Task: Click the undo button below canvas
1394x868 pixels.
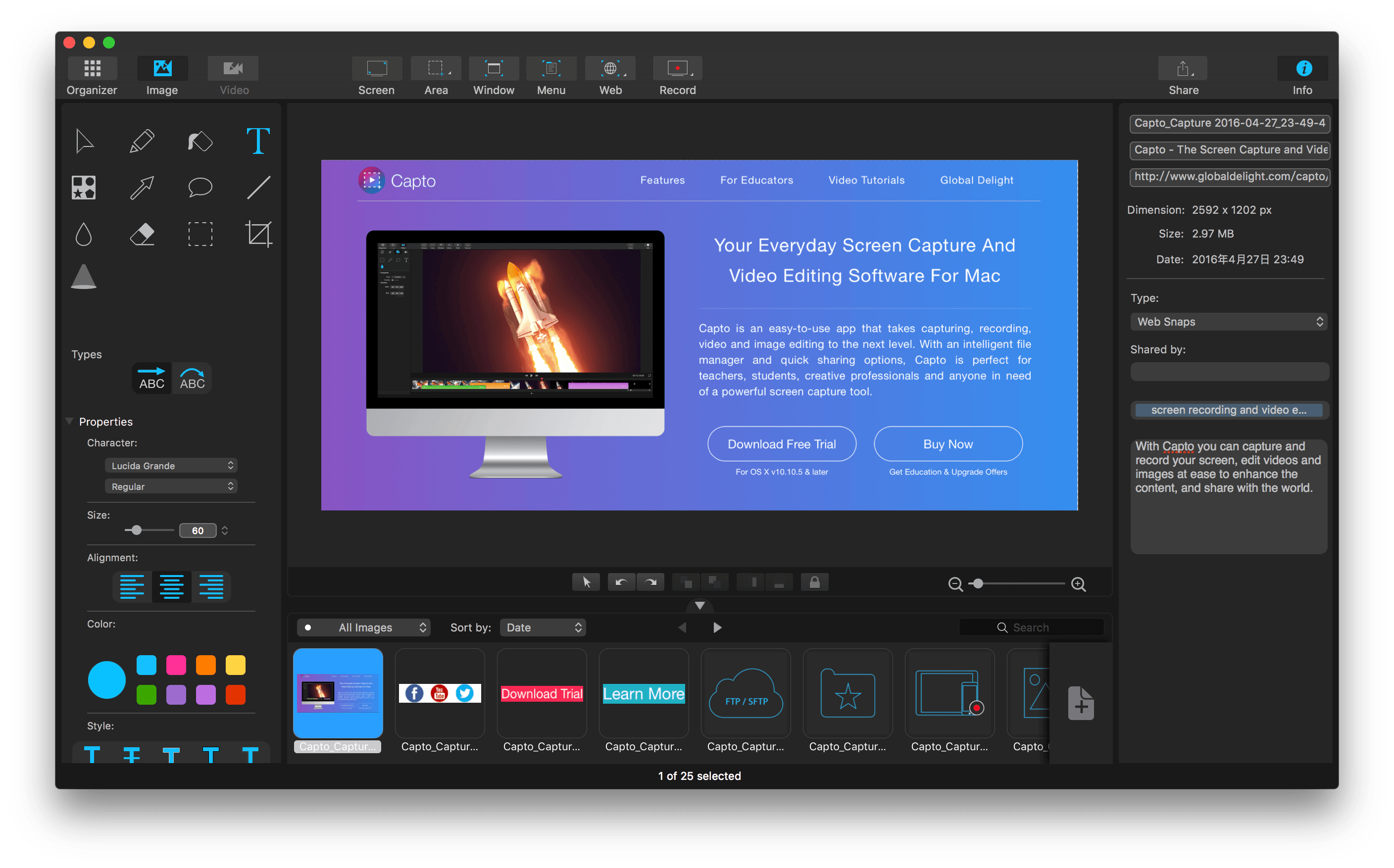Action: (621, 582)
